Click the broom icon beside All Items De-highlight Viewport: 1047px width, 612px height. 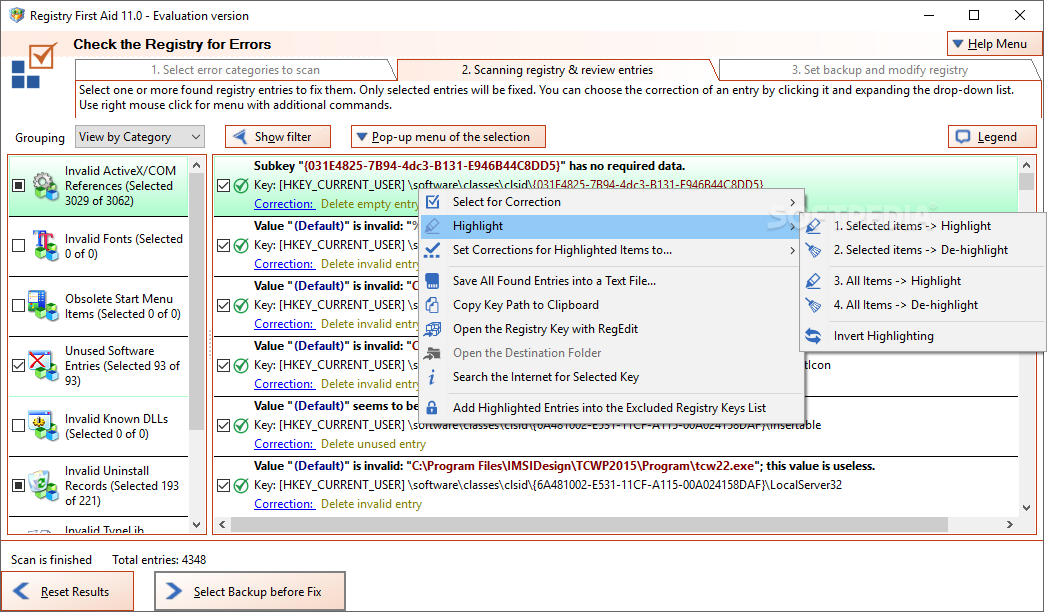pyautogui.click(x=813, y=305)
